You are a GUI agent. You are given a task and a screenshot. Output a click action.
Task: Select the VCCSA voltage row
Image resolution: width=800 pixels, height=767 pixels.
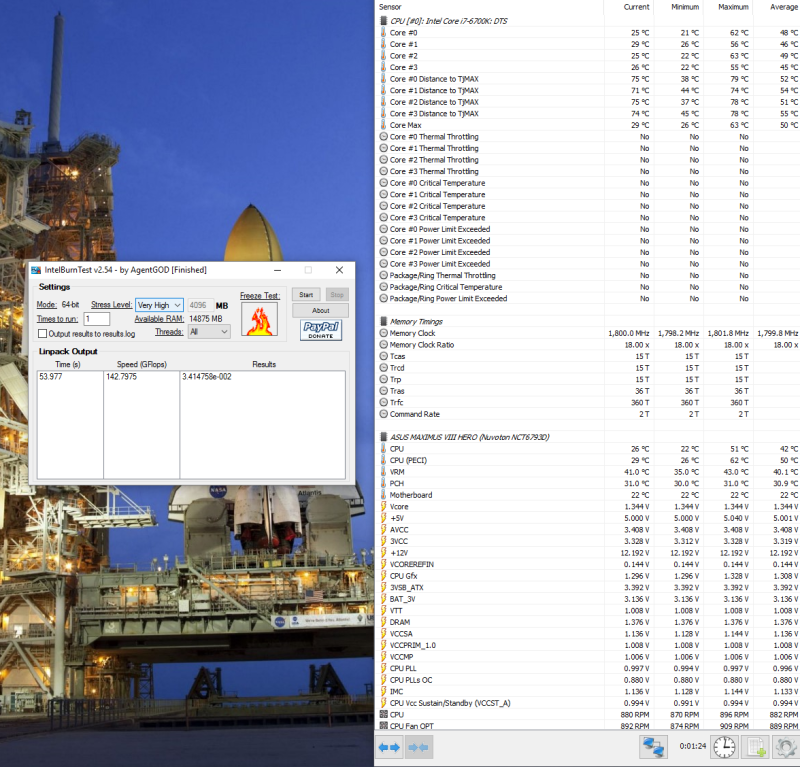(588, 633)
